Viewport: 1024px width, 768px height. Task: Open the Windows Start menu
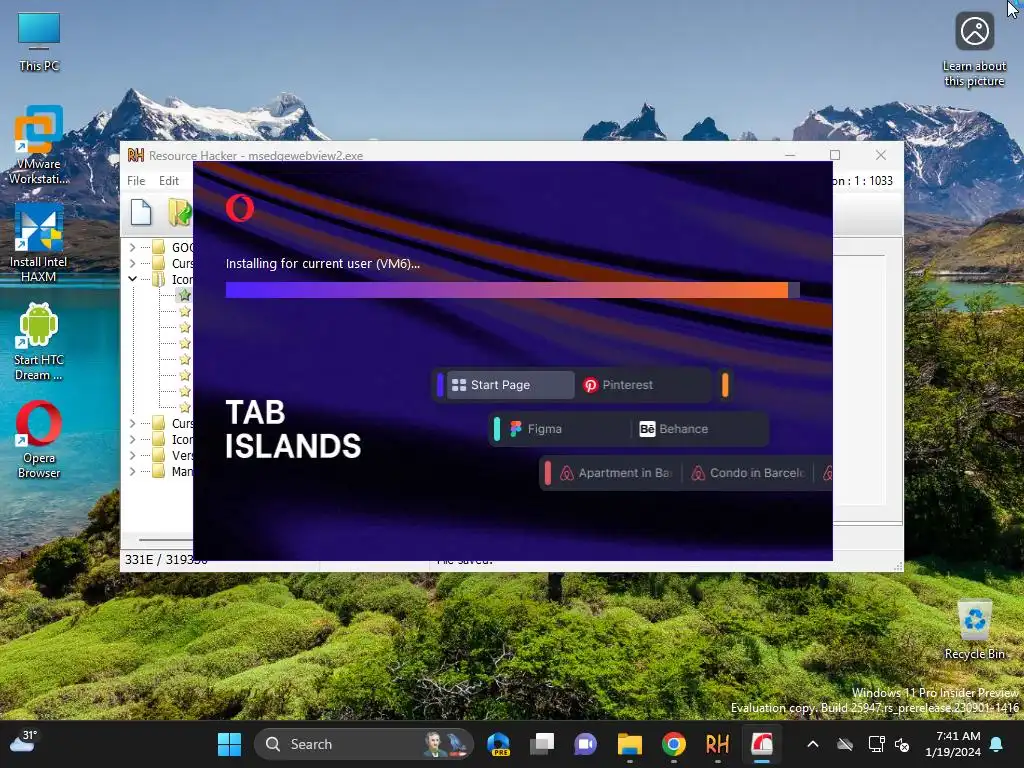tap(229, 744)
